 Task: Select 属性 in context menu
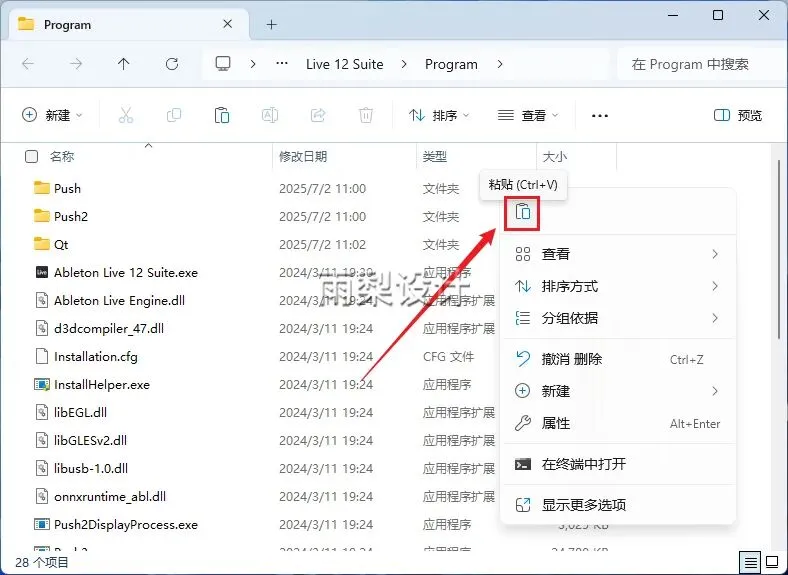click(x=618, y=423)
